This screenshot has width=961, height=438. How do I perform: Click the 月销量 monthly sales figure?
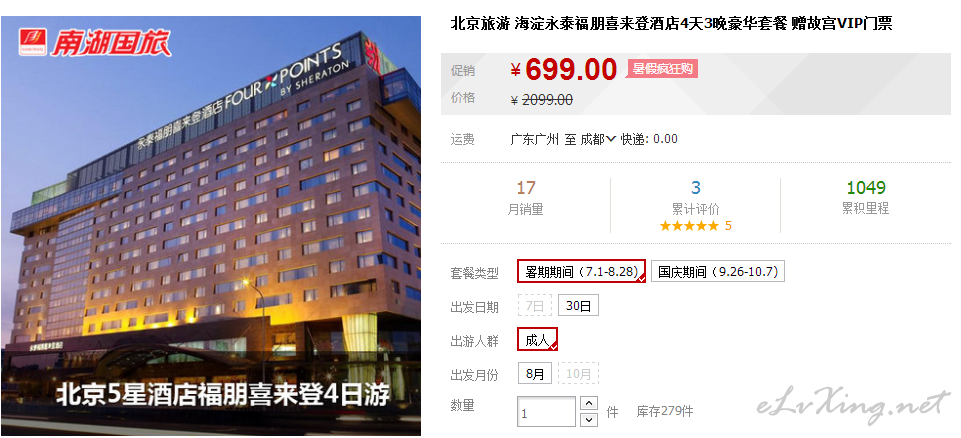(x=526, y=187)
